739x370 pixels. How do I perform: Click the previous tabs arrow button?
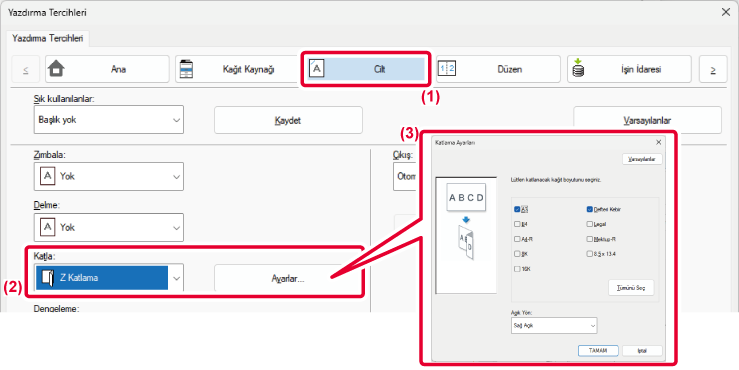[25, 69]
